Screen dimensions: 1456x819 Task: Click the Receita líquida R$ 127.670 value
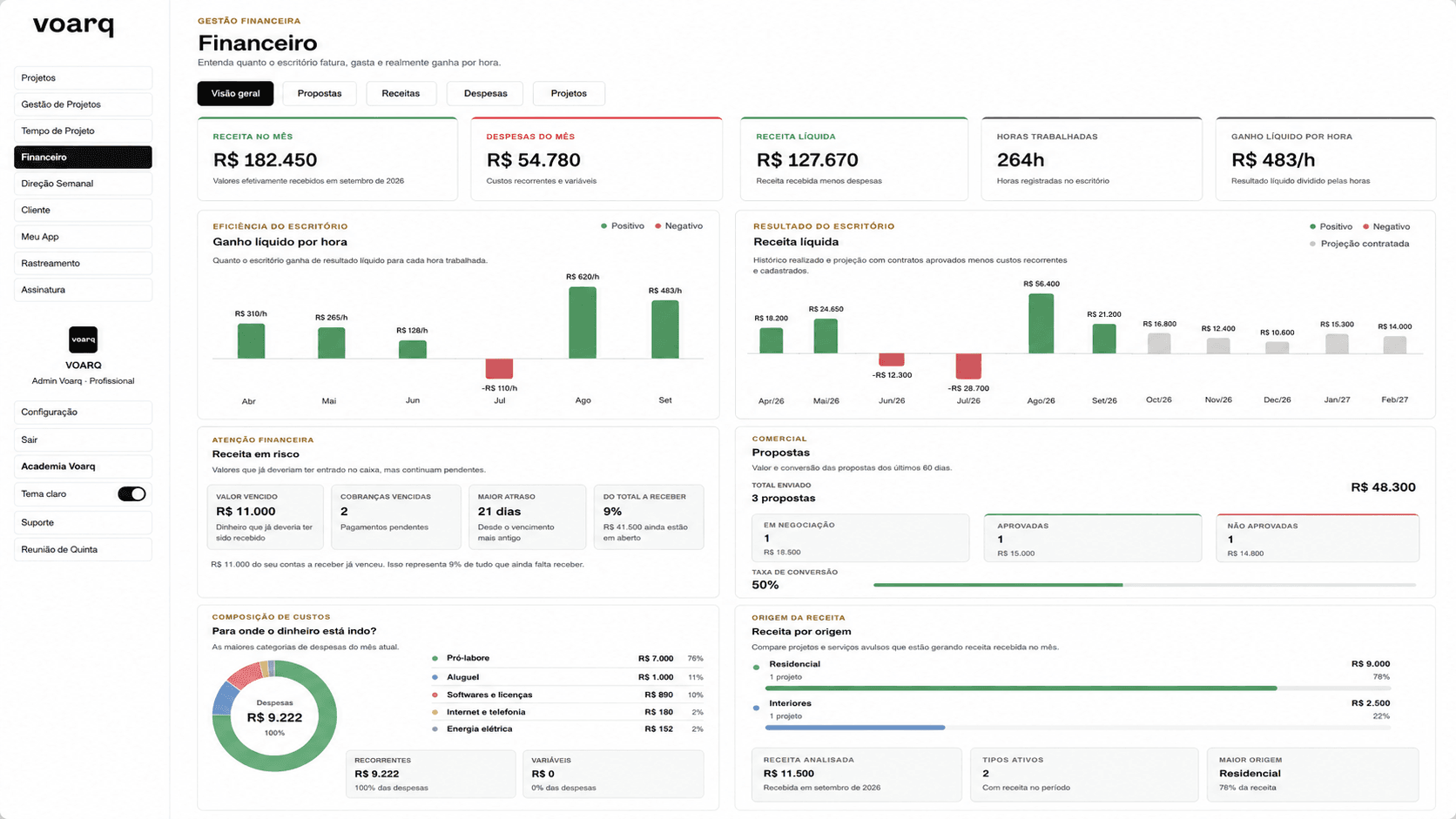click(807, 160)
